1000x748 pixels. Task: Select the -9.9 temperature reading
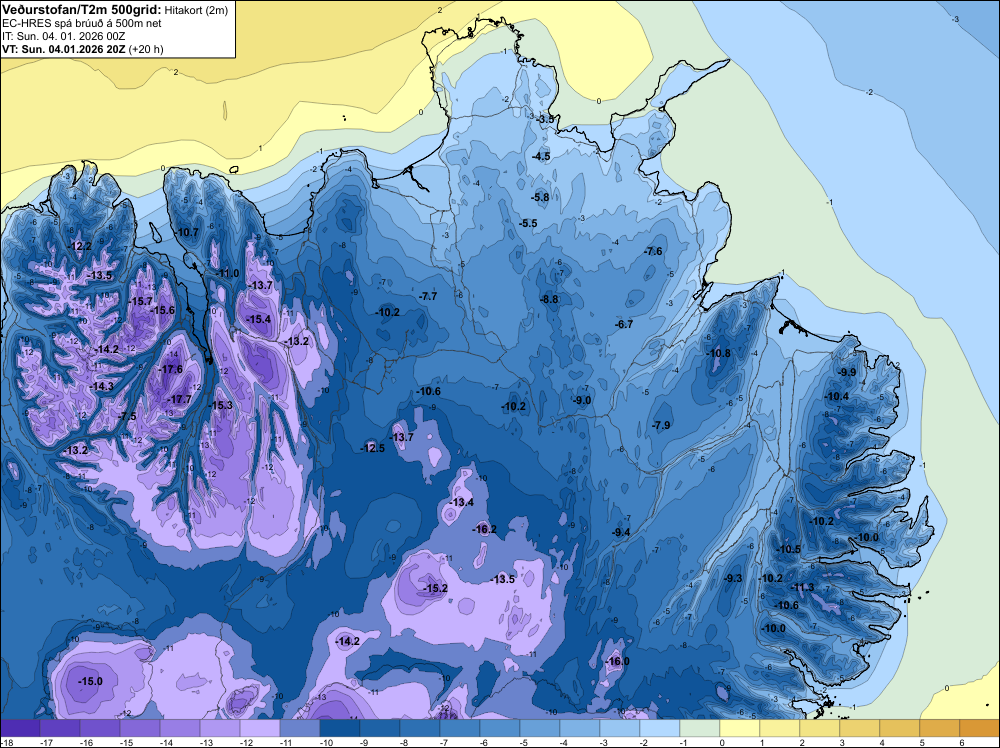pos(848,372)
